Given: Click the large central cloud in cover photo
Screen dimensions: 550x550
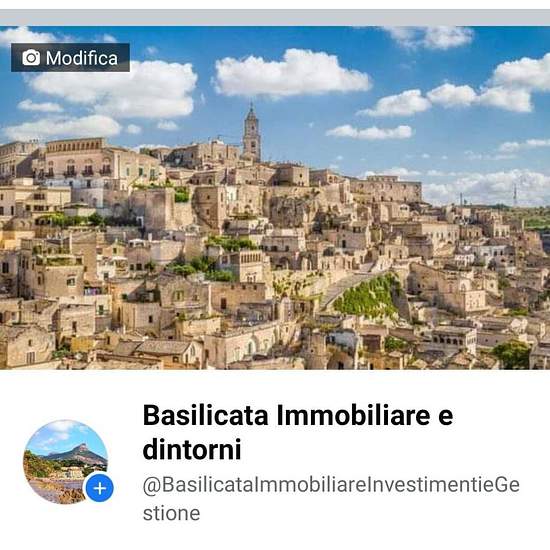Looking at the screenshot, I should (x=292, y=74).
